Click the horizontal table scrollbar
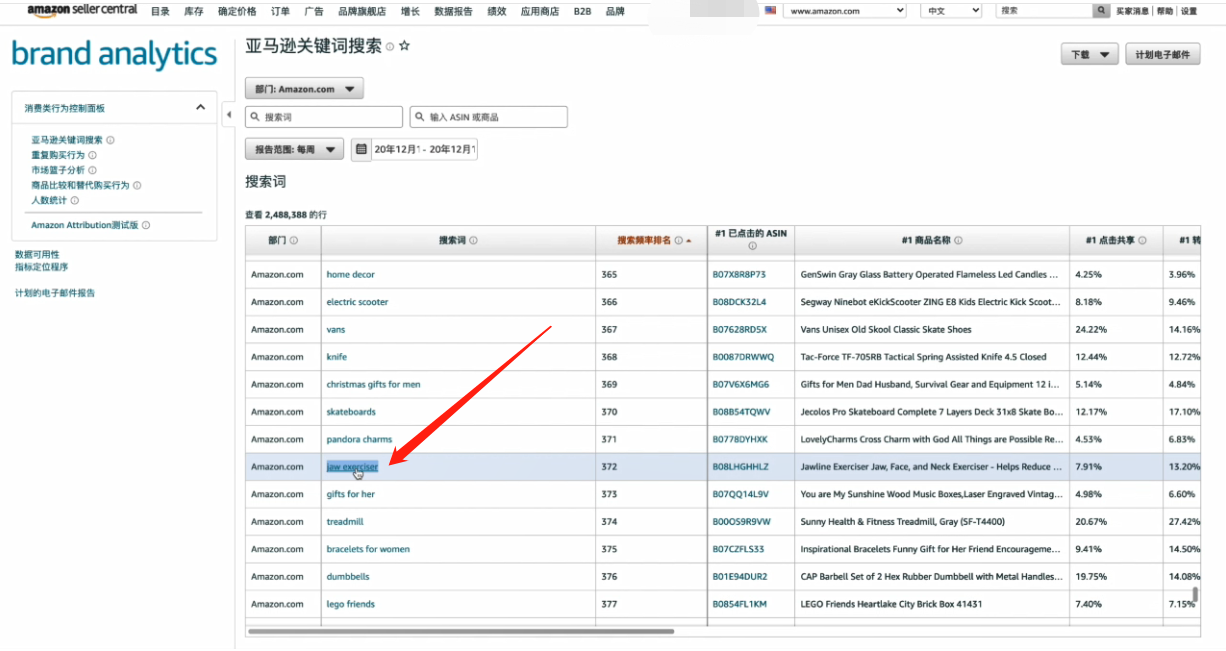The height and width of the screenshot is (651, 1226). click(461, 631)
